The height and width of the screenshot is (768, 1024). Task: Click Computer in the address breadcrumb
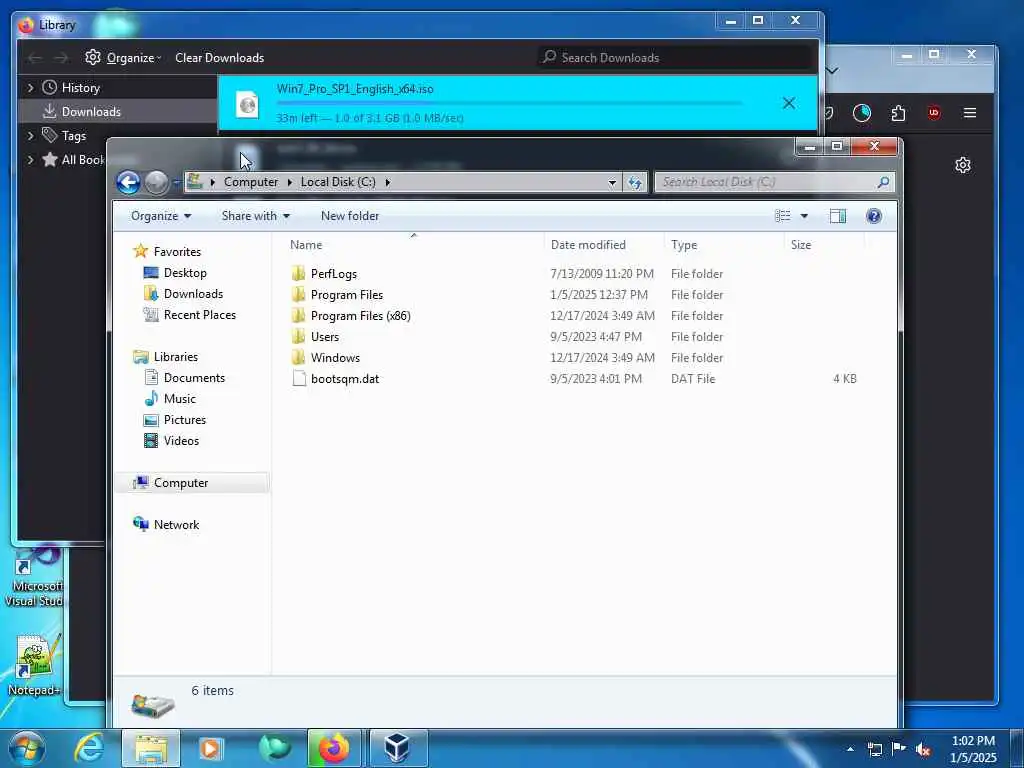click(251, 182)
